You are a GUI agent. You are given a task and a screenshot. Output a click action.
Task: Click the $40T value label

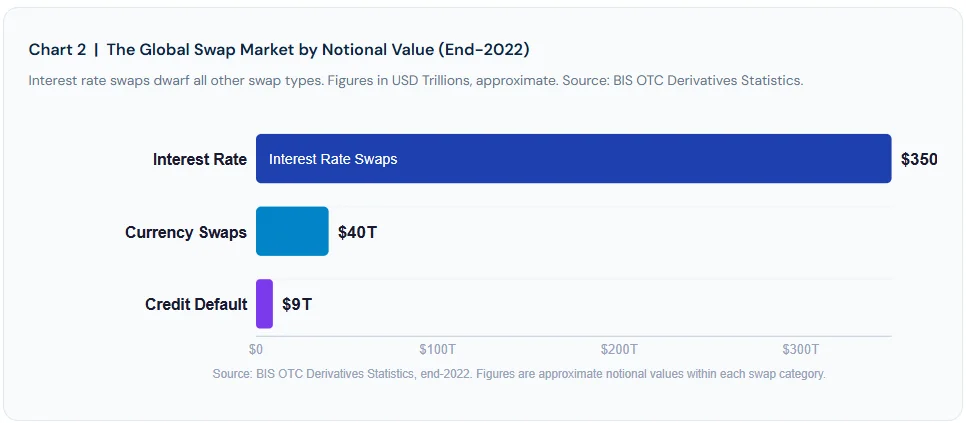click(x=357, y=232)
